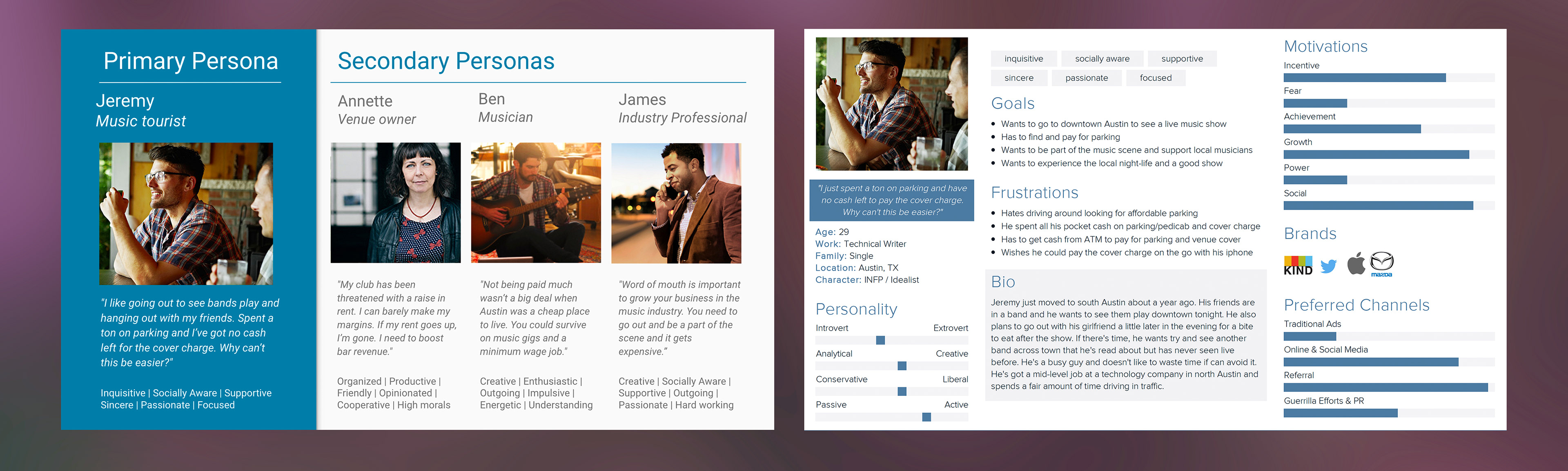Click the KIND brand logo
The image size is (1568, 471).
[x=1298, y=265]
